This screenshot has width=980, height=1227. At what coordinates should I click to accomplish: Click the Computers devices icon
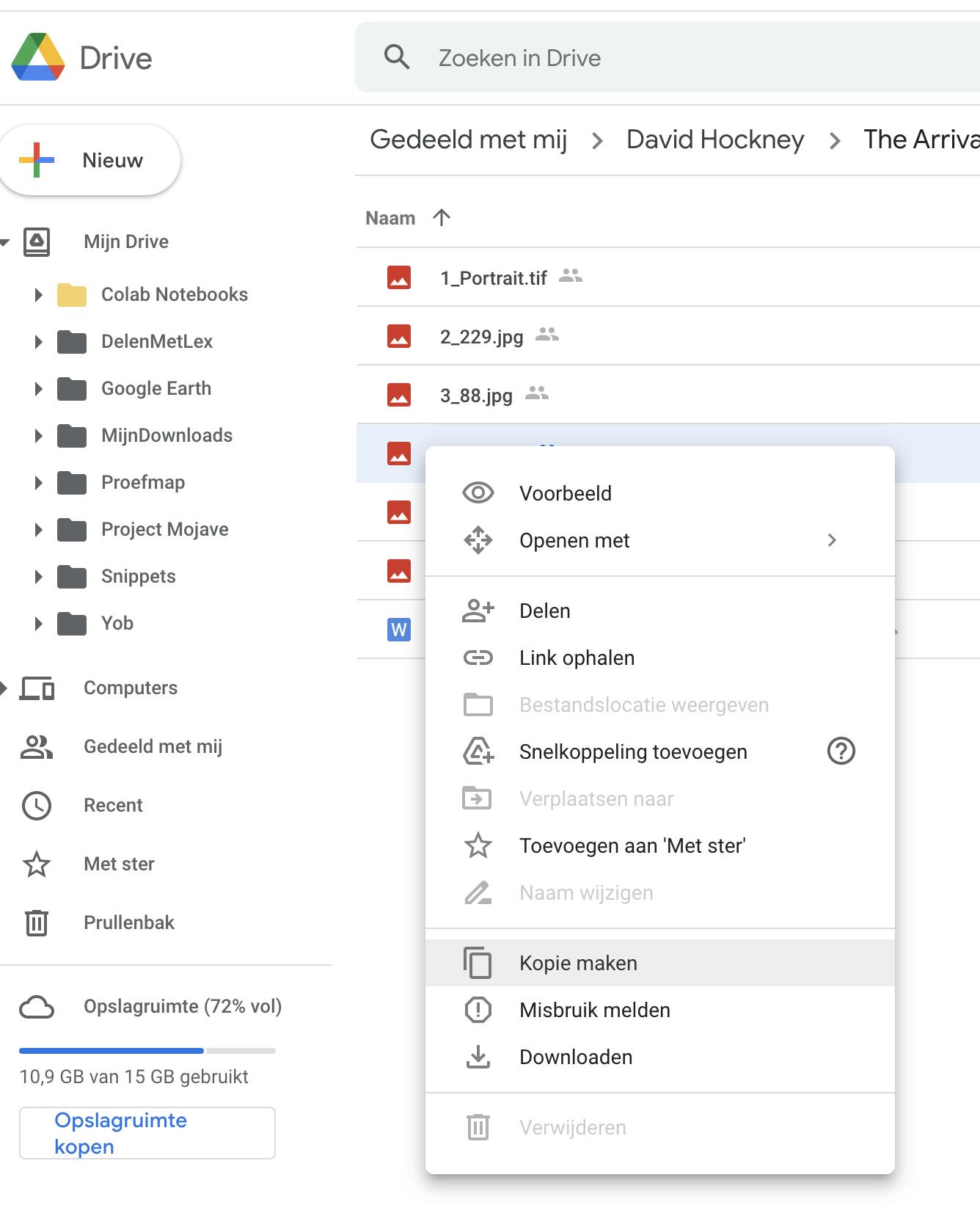click(37, 688)
